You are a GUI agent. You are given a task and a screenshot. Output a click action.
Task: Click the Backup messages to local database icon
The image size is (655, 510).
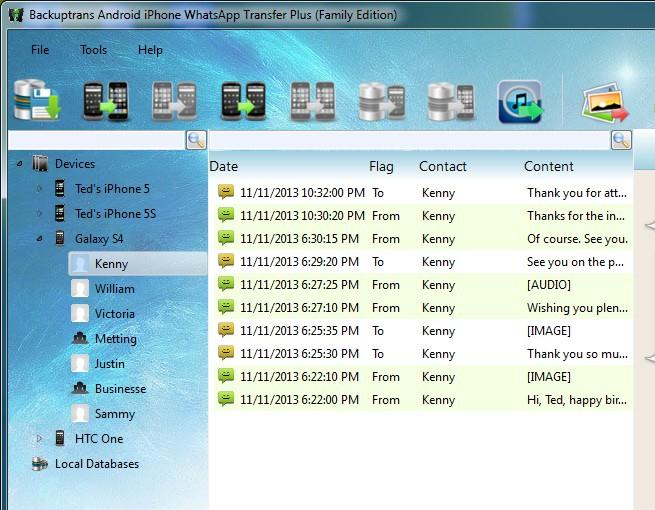click(36, 100)
